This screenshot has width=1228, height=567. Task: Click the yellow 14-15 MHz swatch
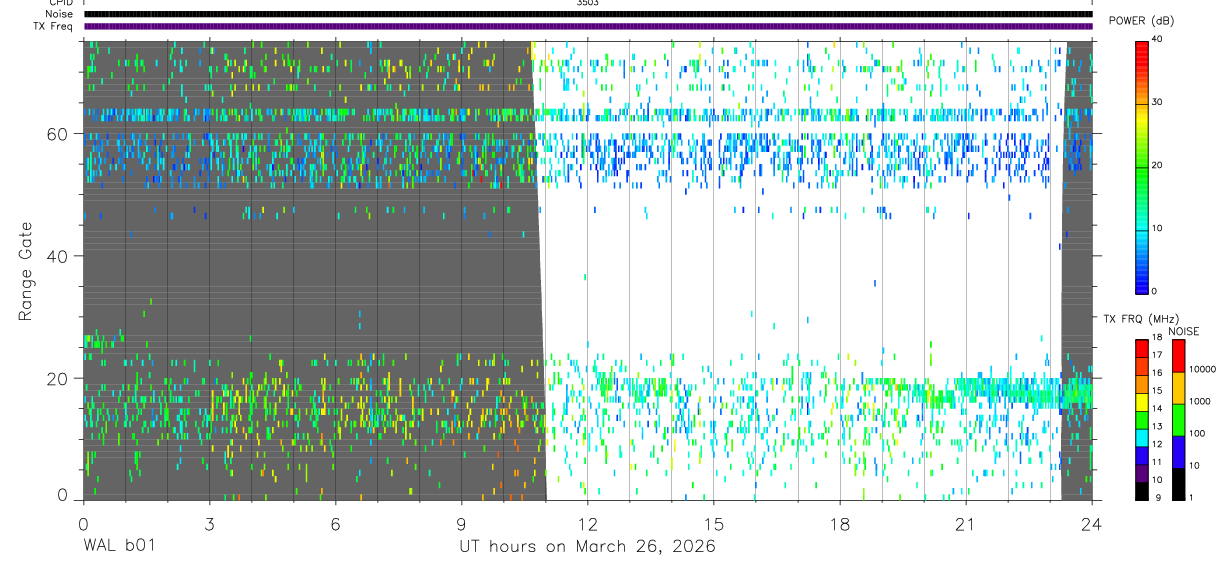1142,401
